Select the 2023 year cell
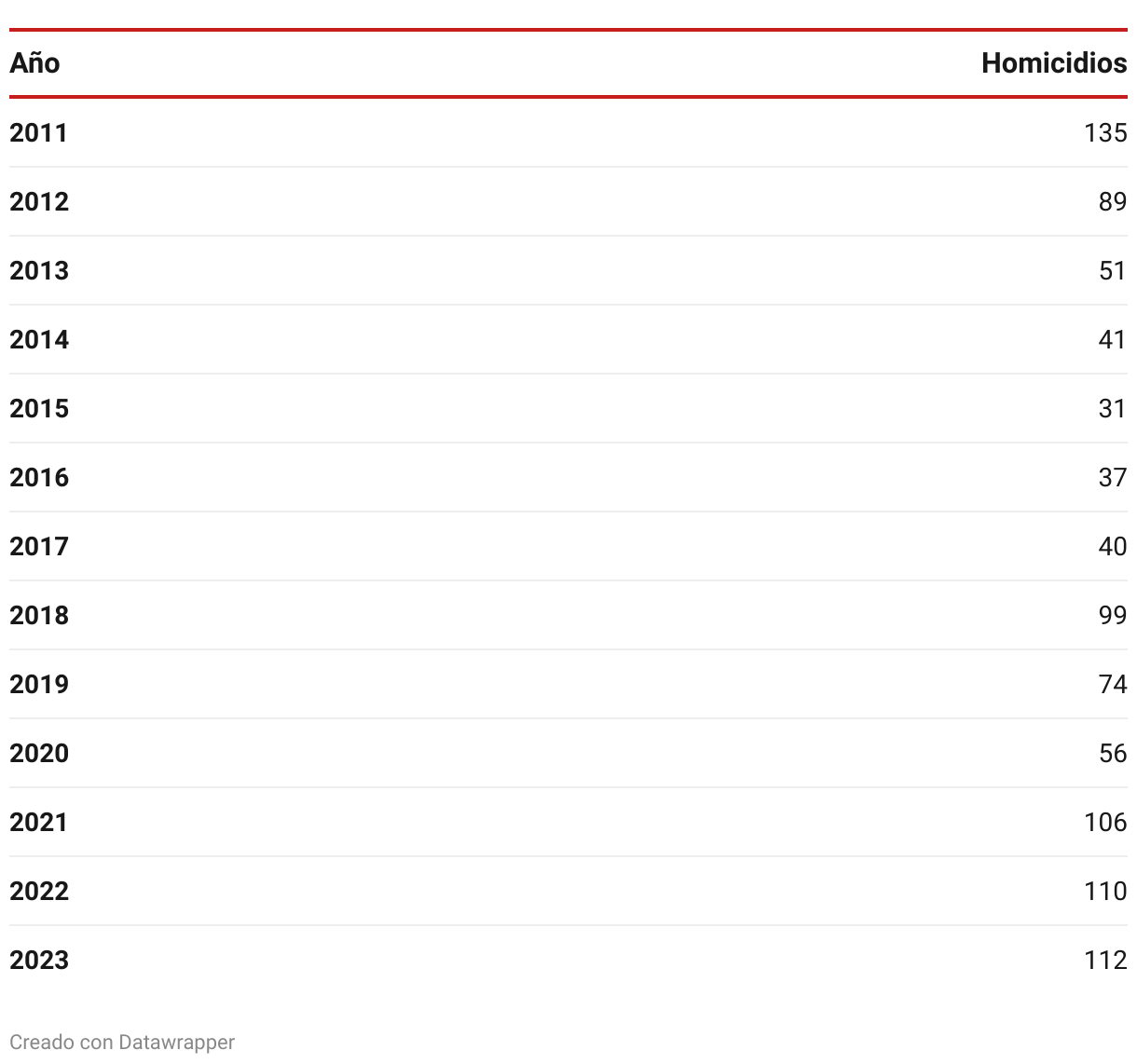1137x1064 pixels. click(x=39, y=960)
